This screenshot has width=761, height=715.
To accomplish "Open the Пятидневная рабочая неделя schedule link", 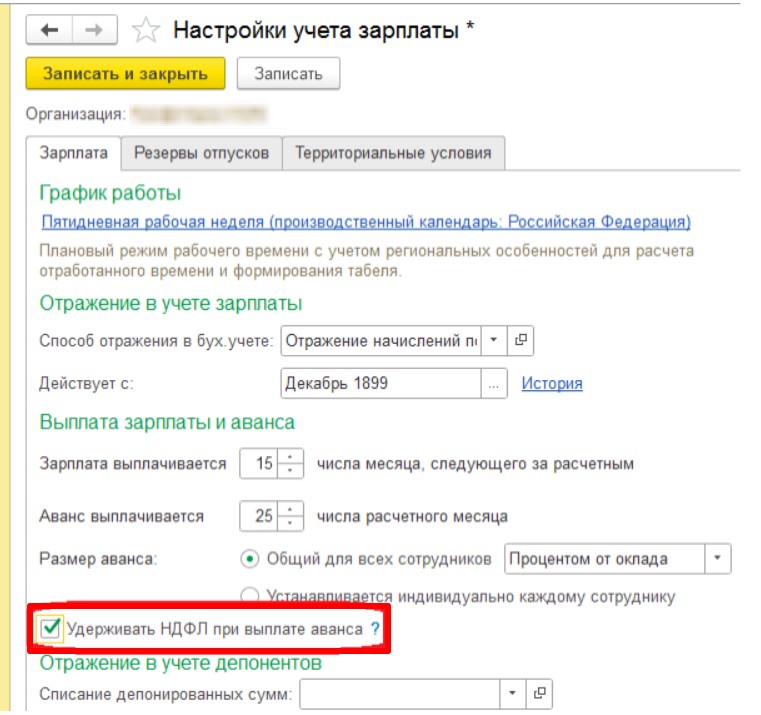I will click(365, 222).
